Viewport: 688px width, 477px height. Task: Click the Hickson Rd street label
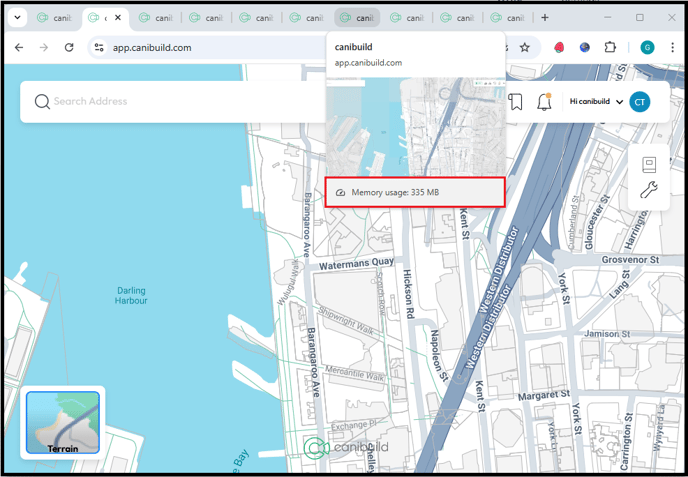coord(408,294)
